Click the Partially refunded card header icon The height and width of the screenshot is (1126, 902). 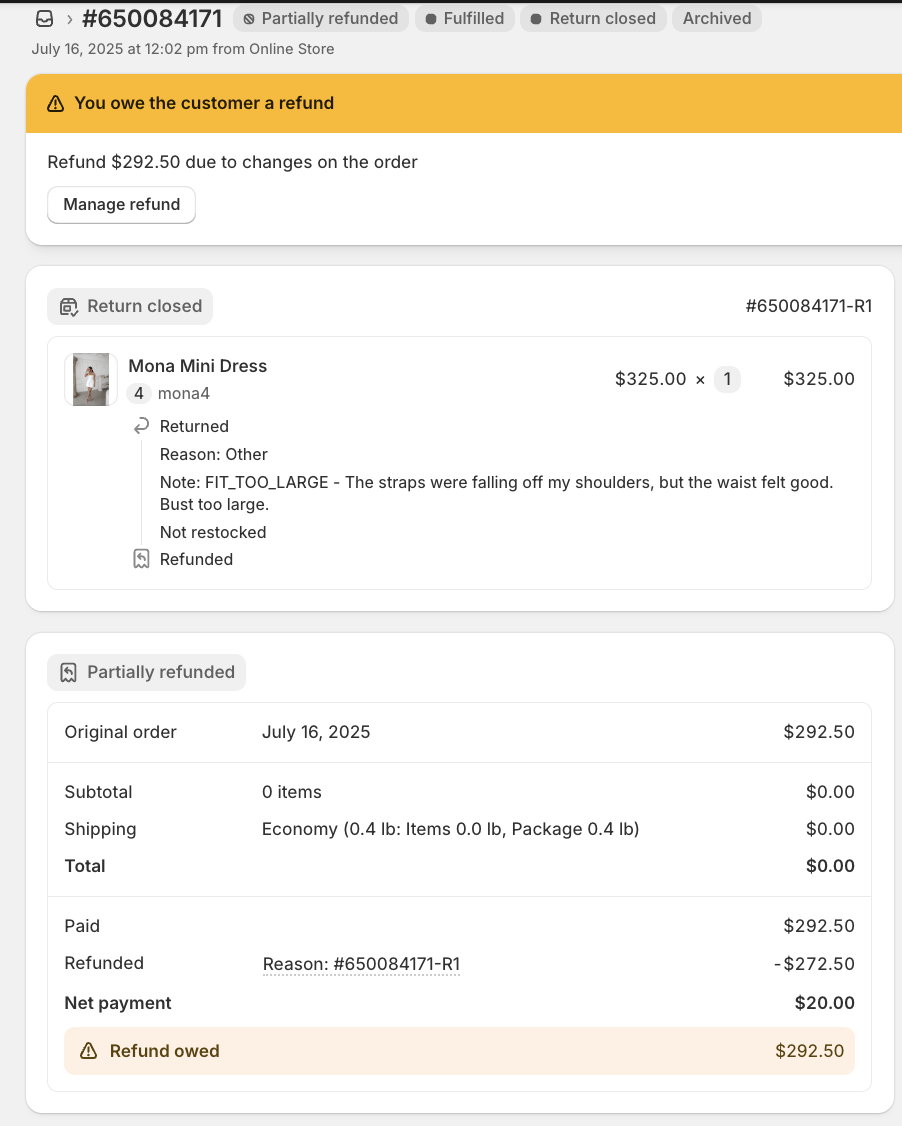(68, 673)
